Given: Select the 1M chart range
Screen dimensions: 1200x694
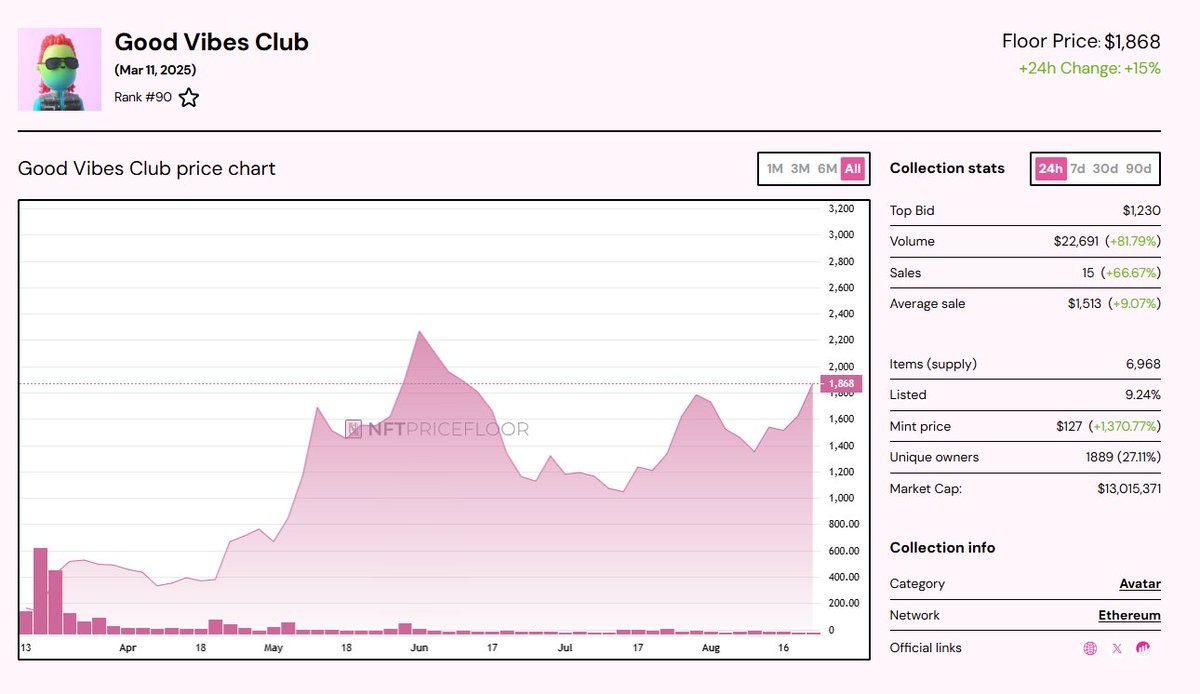Looking at the screenshot, I should point(775,169).
